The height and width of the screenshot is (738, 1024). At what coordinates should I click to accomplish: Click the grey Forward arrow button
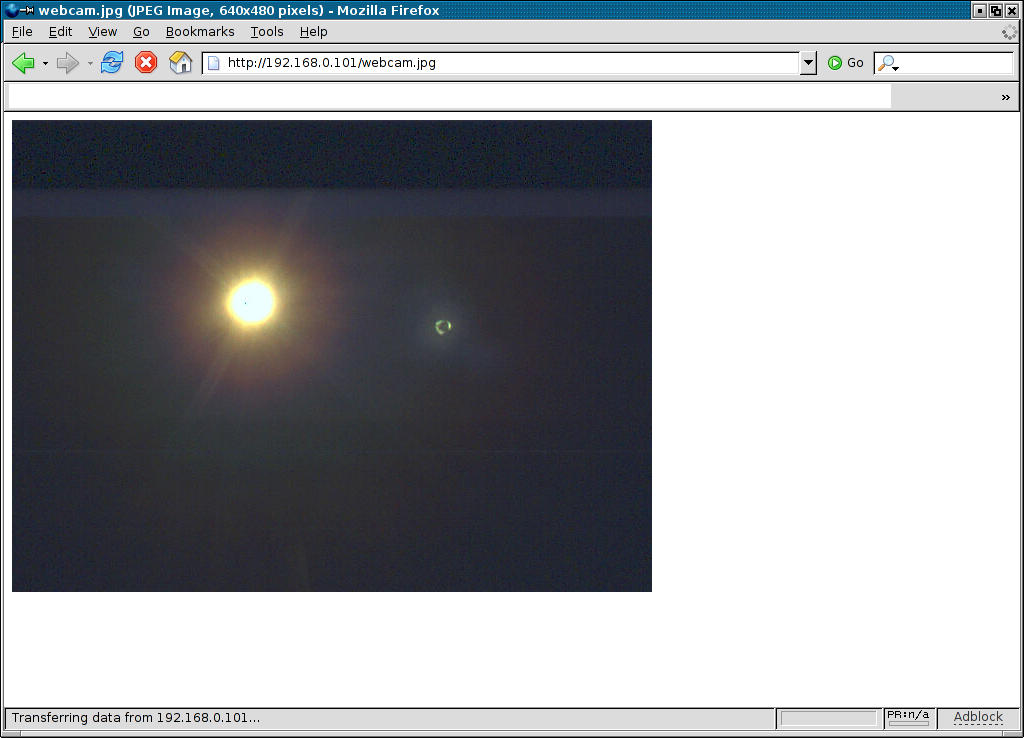click(x=68, y=63)
